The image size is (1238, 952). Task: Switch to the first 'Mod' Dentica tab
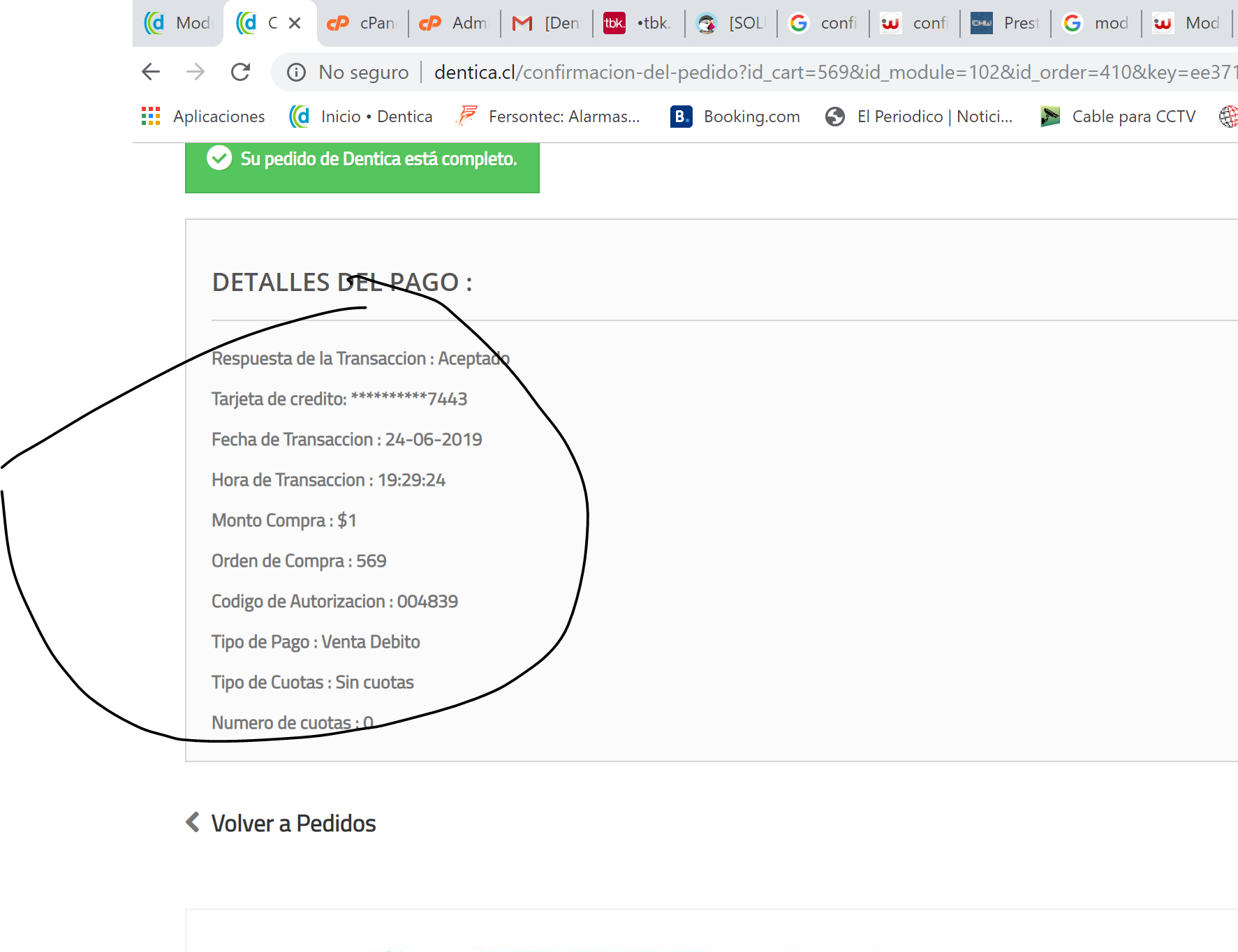[177, 23]
